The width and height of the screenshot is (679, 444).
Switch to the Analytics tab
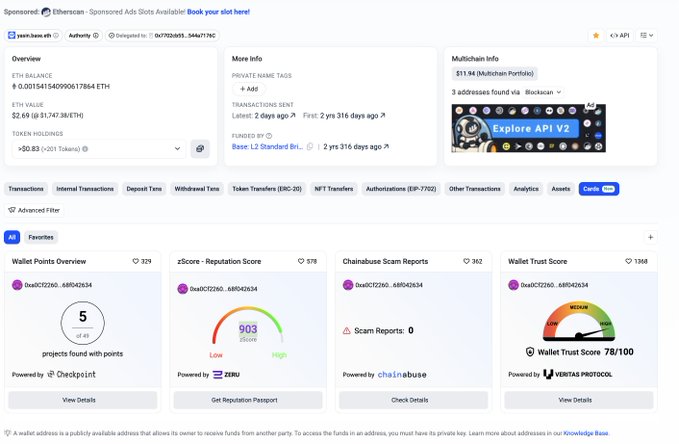pyautogui.click(x=526, y=189)
